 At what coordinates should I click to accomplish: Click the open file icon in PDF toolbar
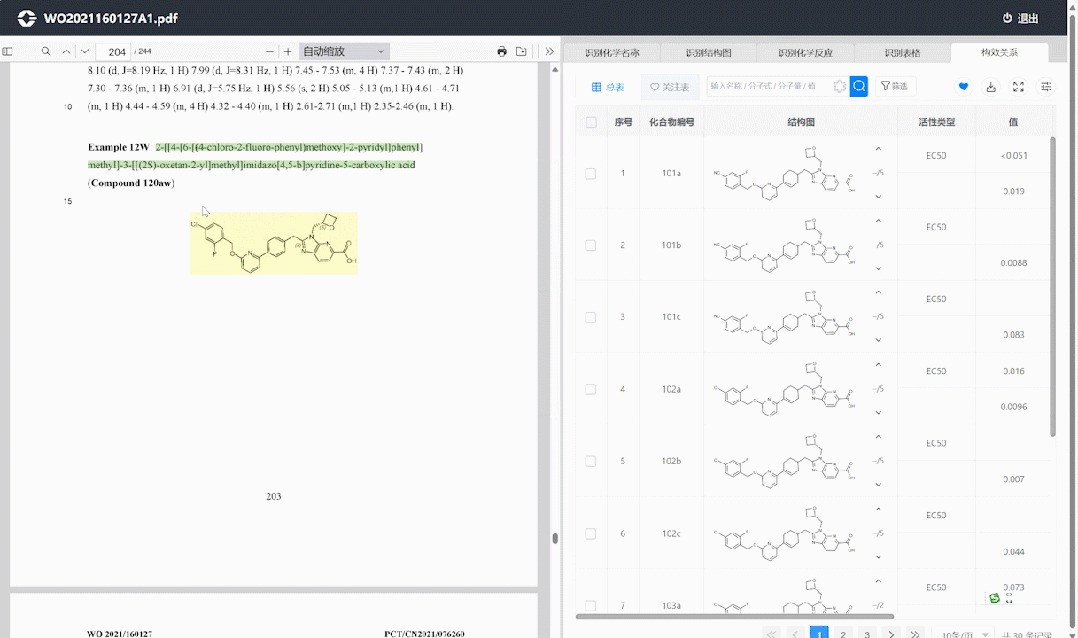click(521, 52)
